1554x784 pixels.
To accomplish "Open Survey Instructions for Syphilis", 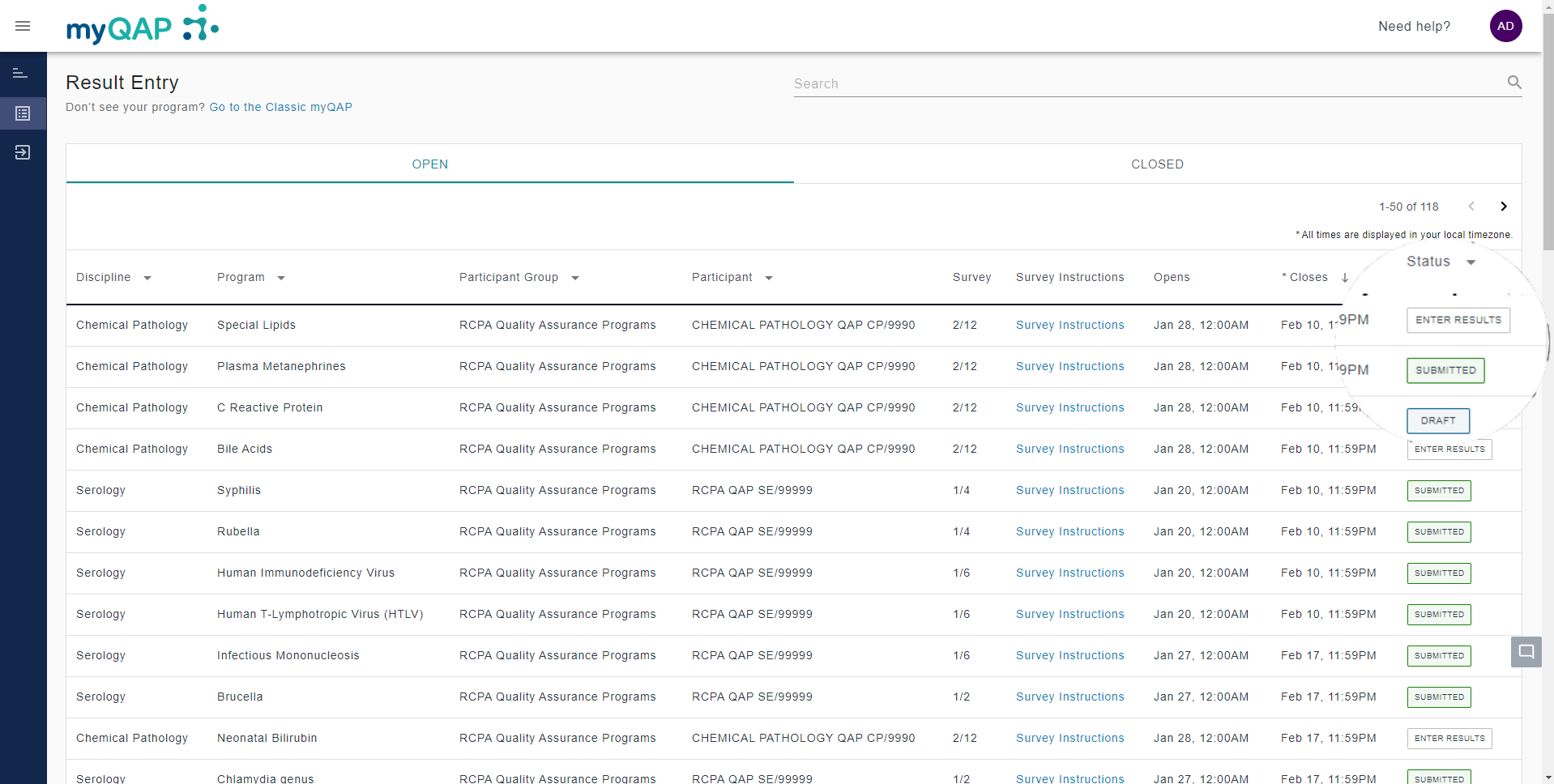I will point(1069,490).
